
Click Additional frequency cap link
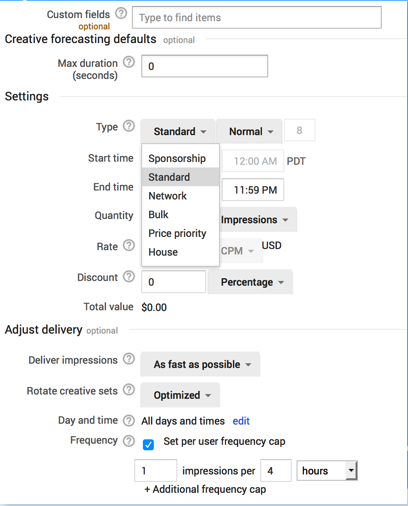(x=205, y=489)
